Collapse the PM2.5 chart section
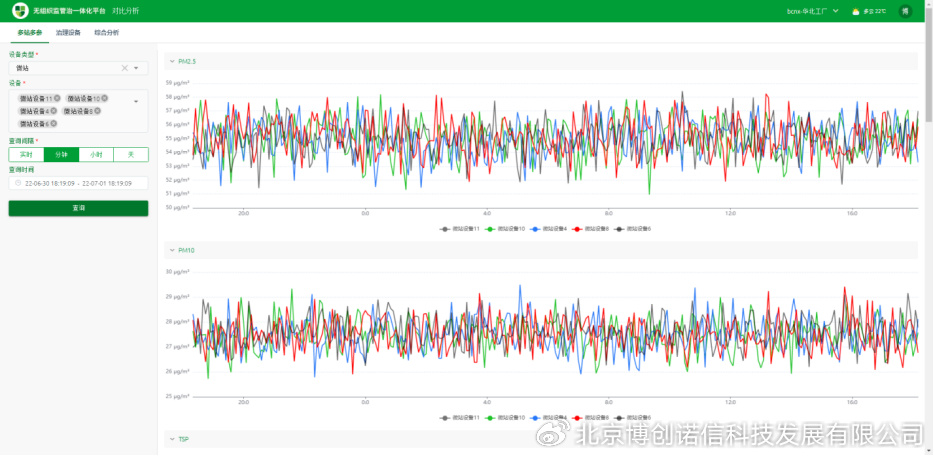 [x=171, y=62]
